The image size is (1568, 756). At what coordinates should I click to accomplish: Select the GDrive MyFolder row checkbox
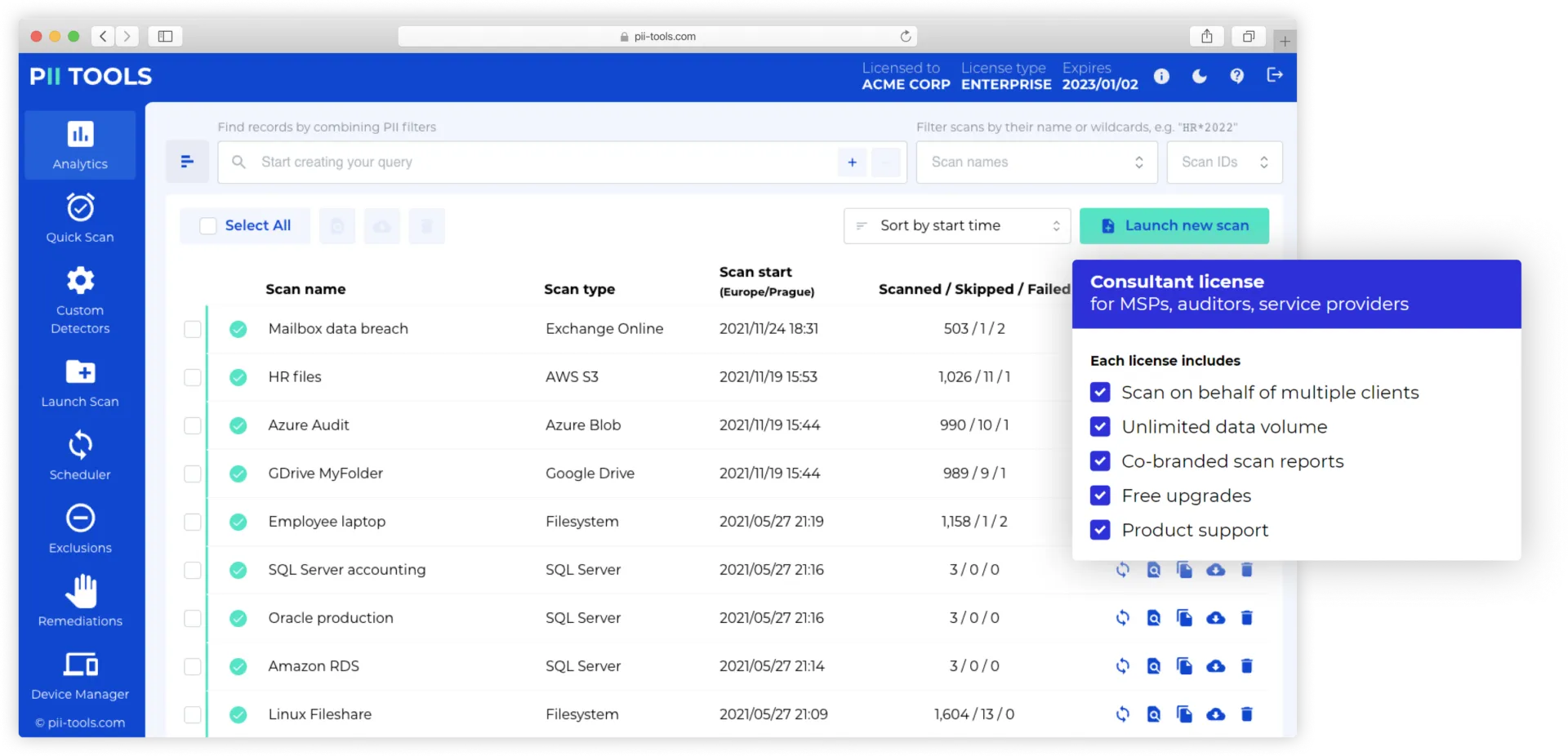click(x=193, y=474)
